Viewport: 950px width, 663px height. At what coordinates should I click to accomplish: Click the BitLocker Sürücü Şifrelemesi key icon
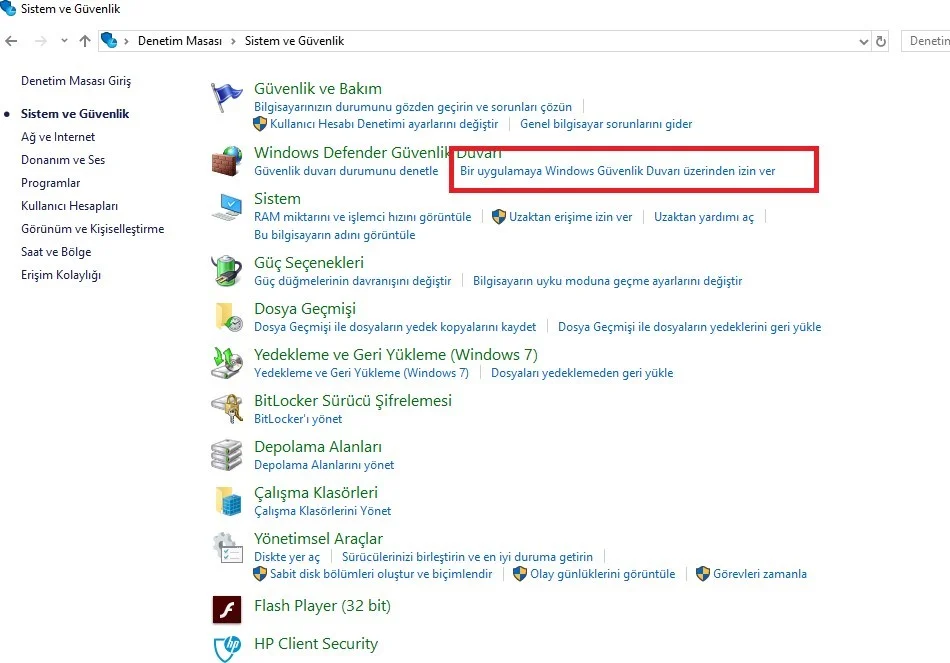[227, 408]
